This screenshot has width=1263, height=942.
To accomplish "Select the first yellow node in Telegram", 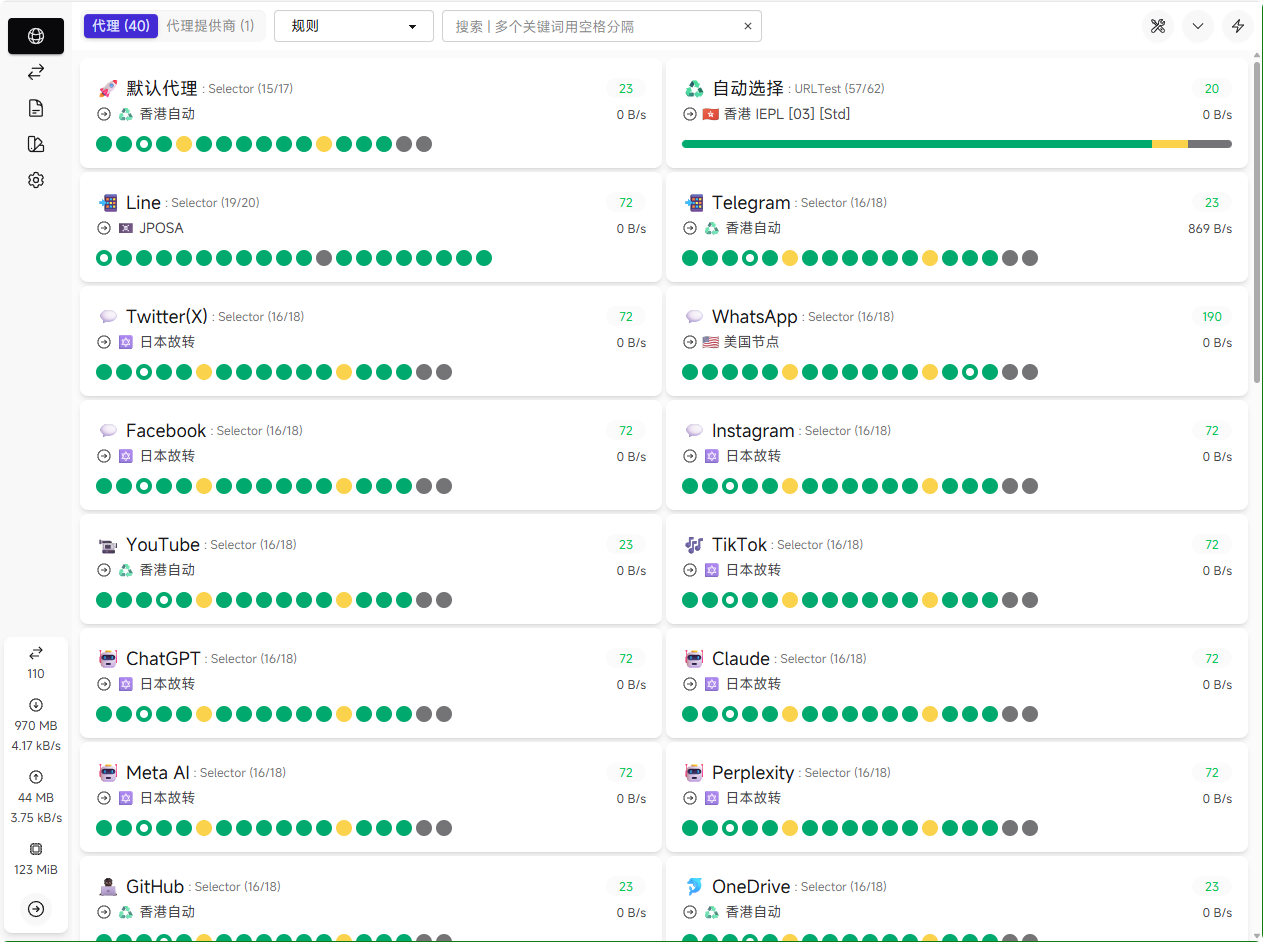I will click(x=790, y=258).
